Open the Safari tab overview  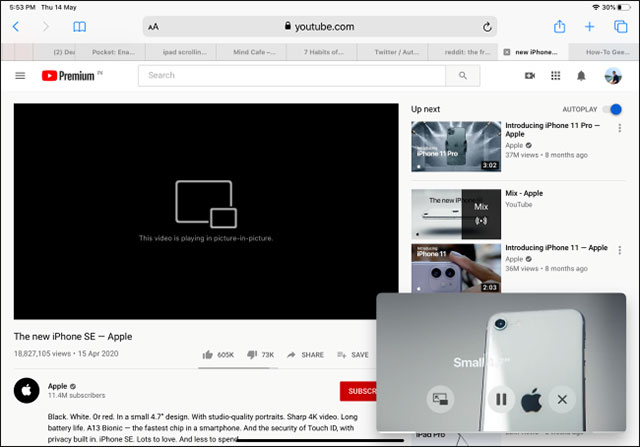click(620, 27)
